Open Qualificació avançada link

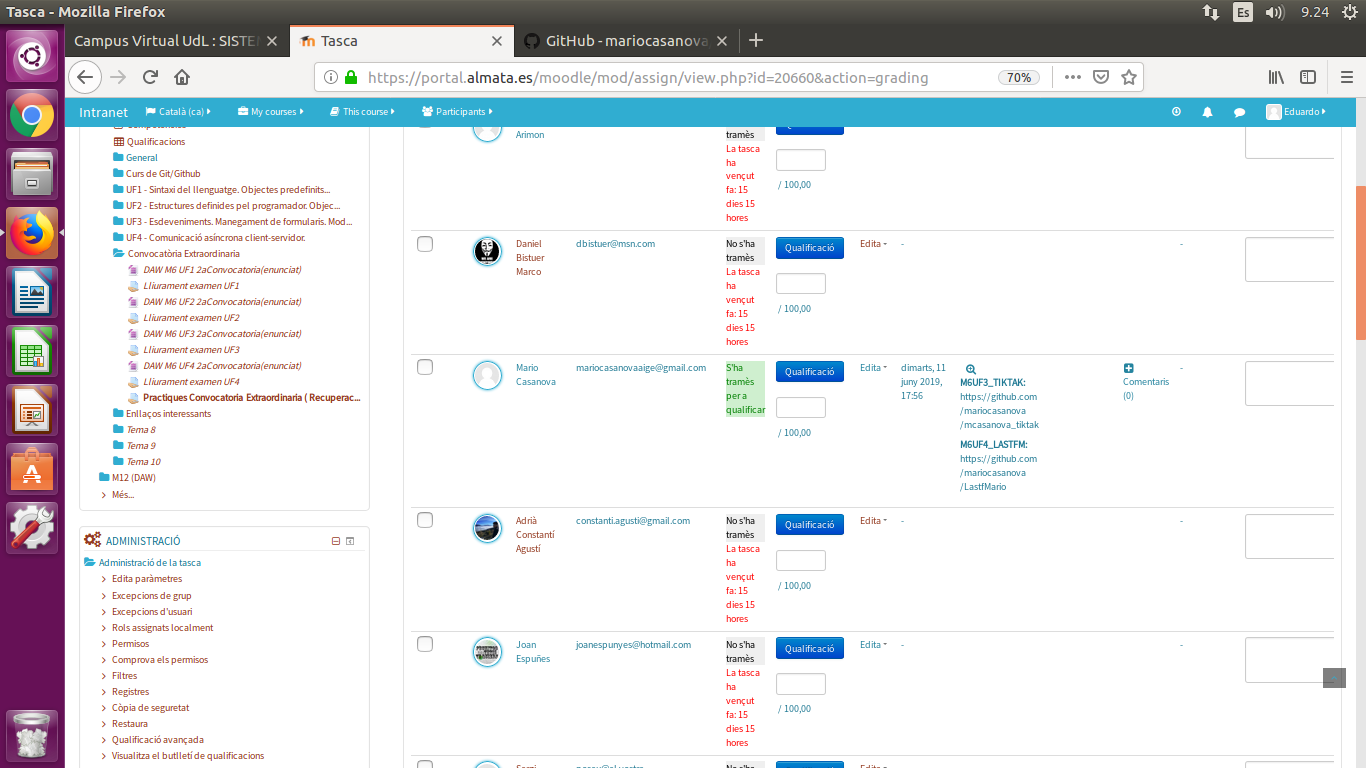click(x=158, y=740)
